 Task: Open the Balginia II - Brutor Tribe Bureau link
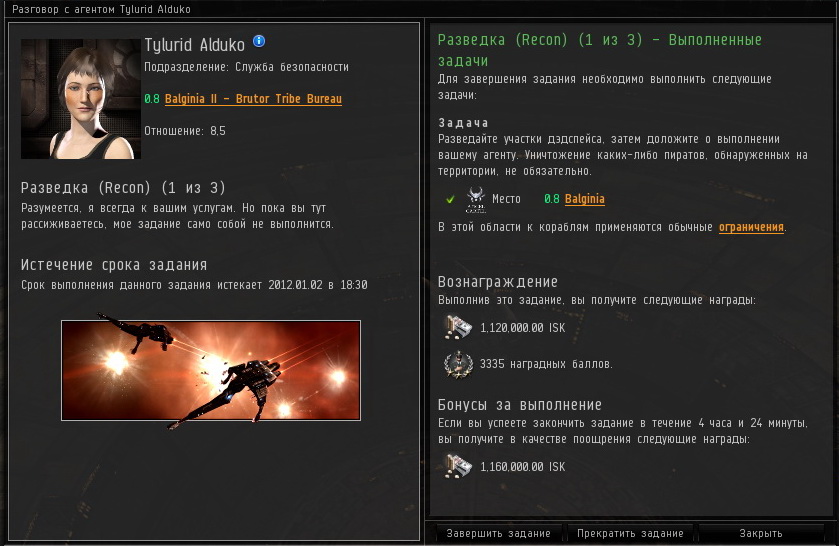[x=253, y=99]
